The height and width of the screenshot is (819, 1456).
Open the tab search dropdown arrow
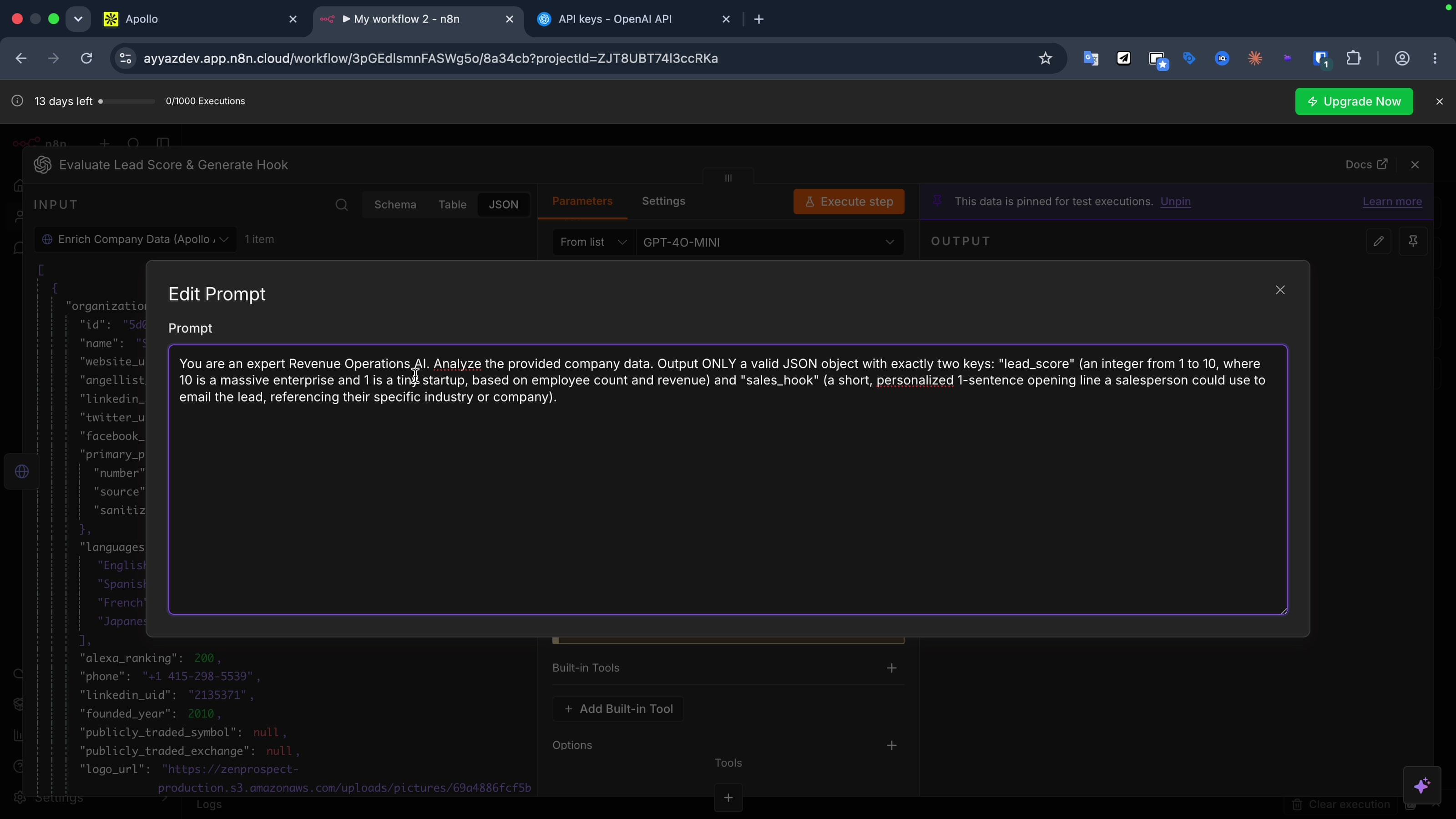(78, 19)
